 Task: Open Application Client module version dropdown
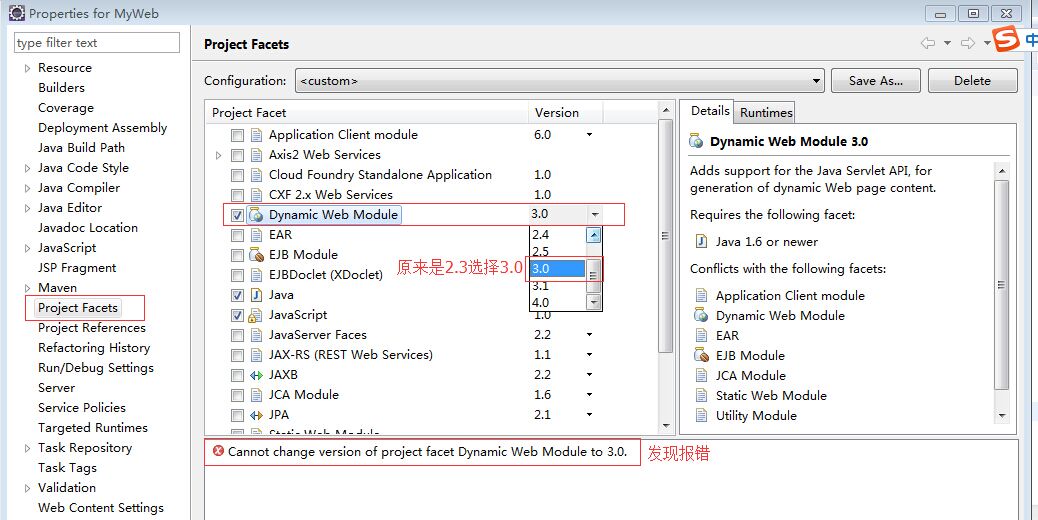pos(589,135)
